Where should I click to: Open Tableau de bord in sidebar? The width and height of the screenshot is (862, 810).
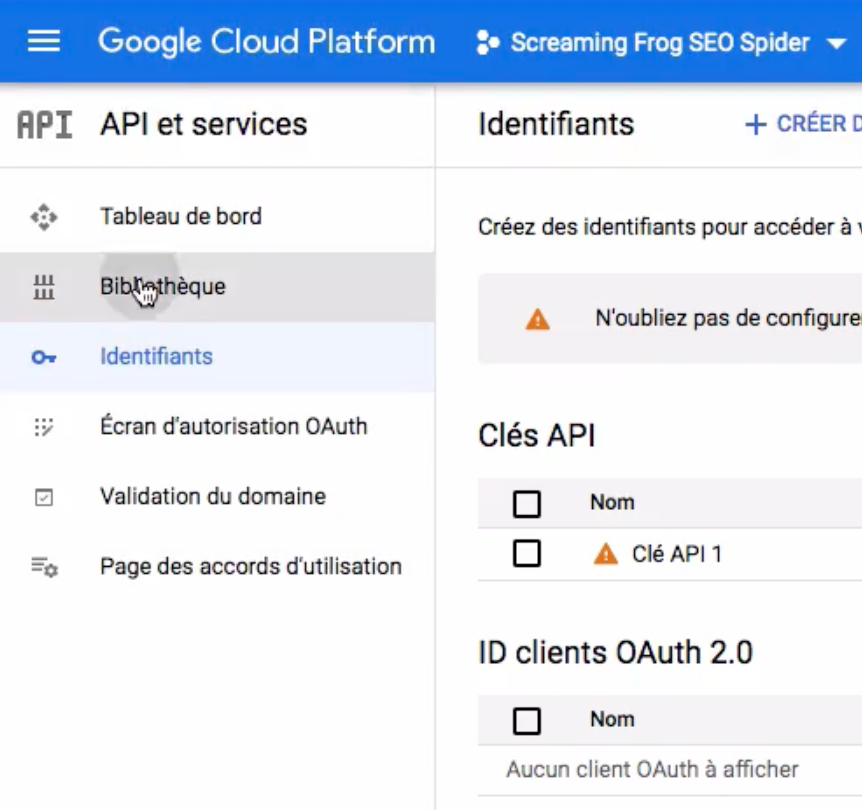(217, 217)
